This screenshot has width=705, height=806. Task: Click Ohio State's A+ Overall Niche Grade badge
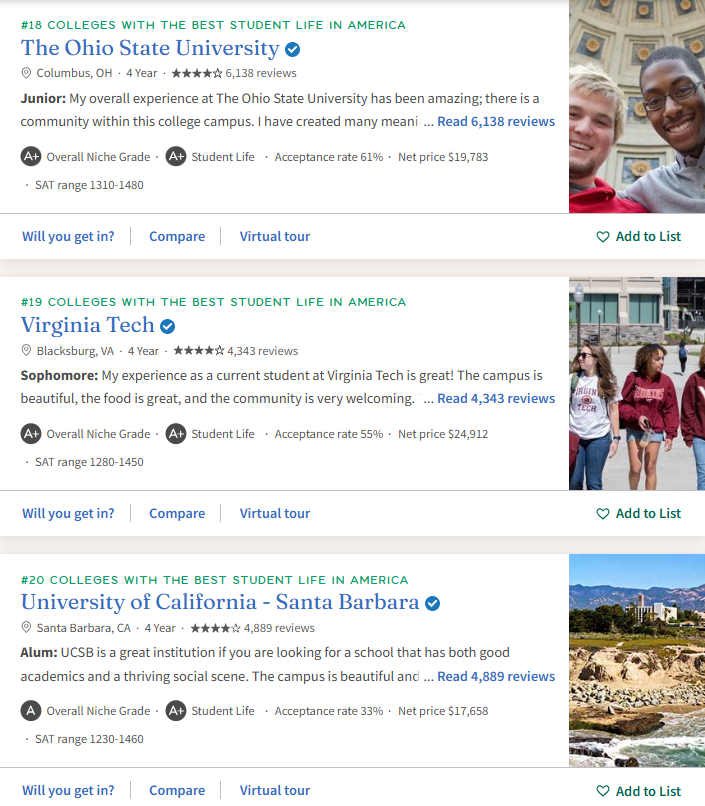[31, 156]
